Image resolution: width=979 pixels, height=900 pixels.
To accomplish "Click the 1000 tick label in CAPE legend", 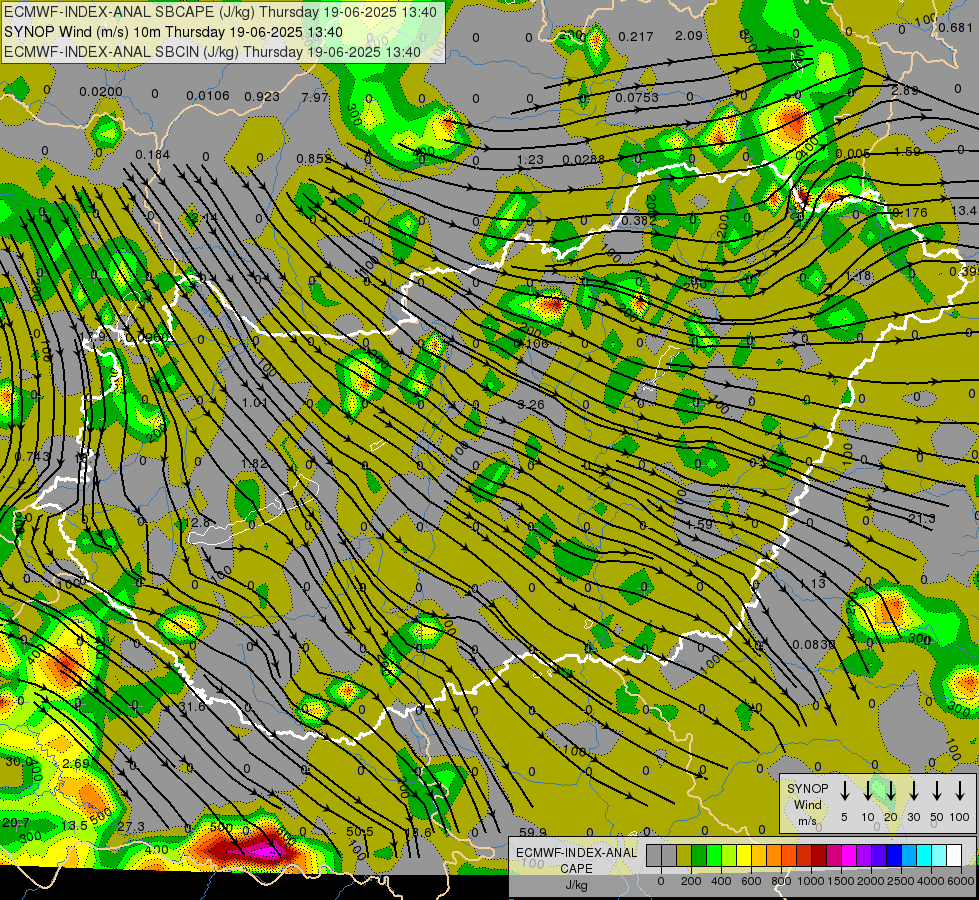I will pos(811,881).
